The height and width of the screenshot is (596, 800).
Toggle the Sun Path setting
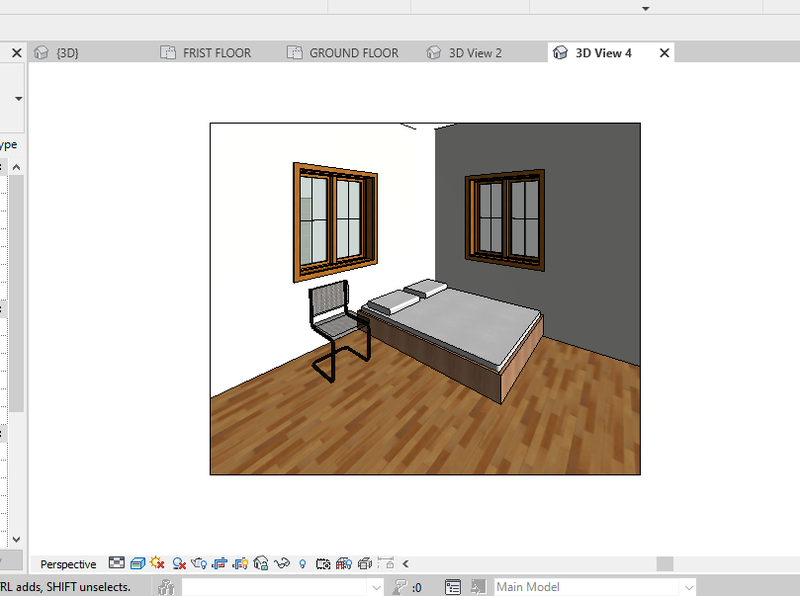click(157, 563)
